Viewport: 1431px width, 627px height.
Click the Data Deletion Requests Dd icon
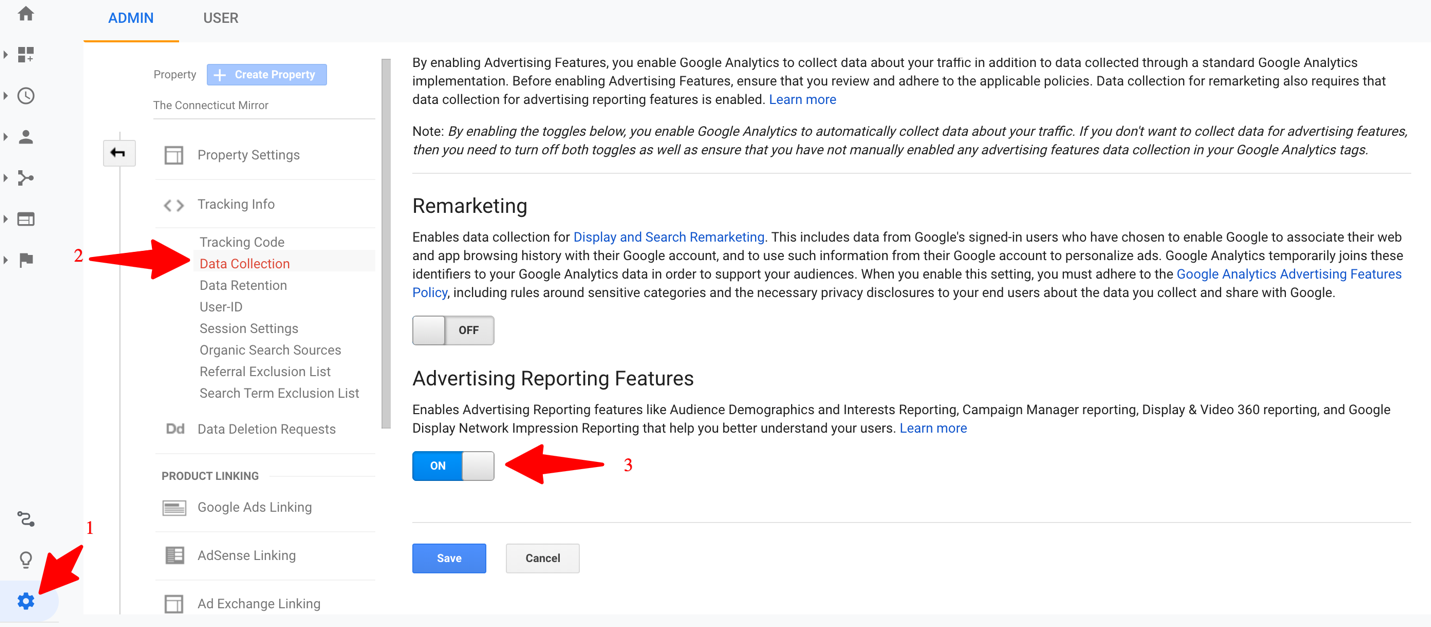point(175,429)
